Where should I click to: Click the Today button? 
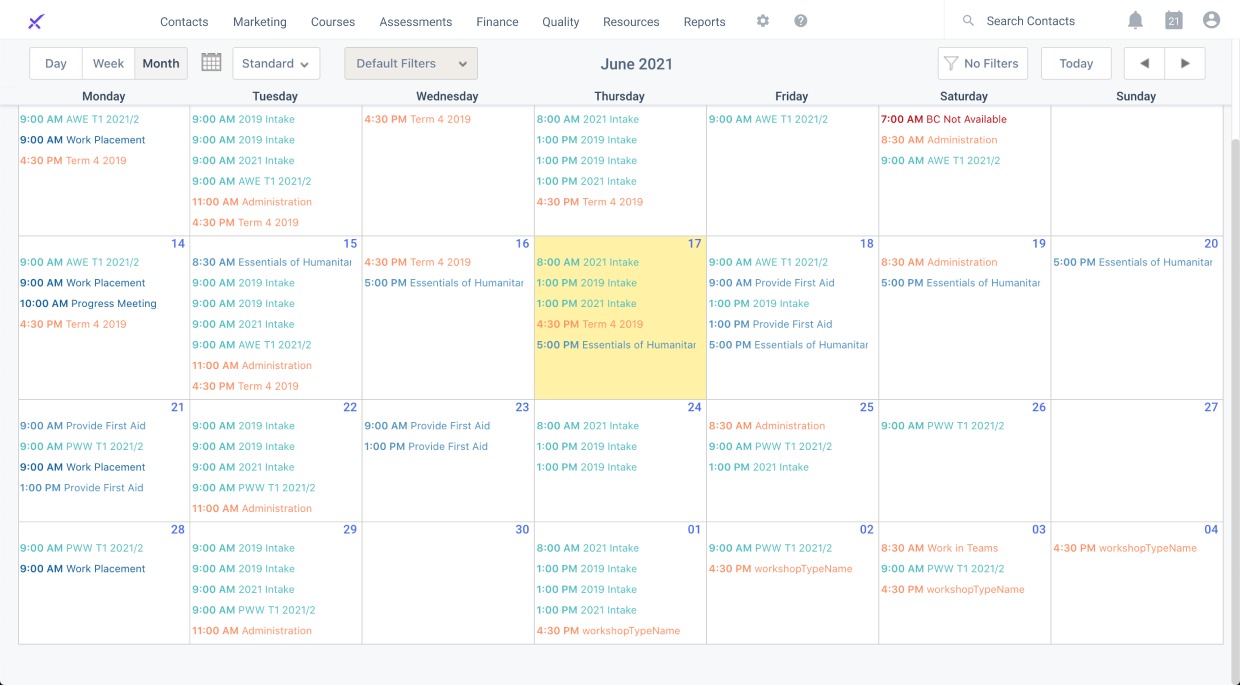point(1076,63)
